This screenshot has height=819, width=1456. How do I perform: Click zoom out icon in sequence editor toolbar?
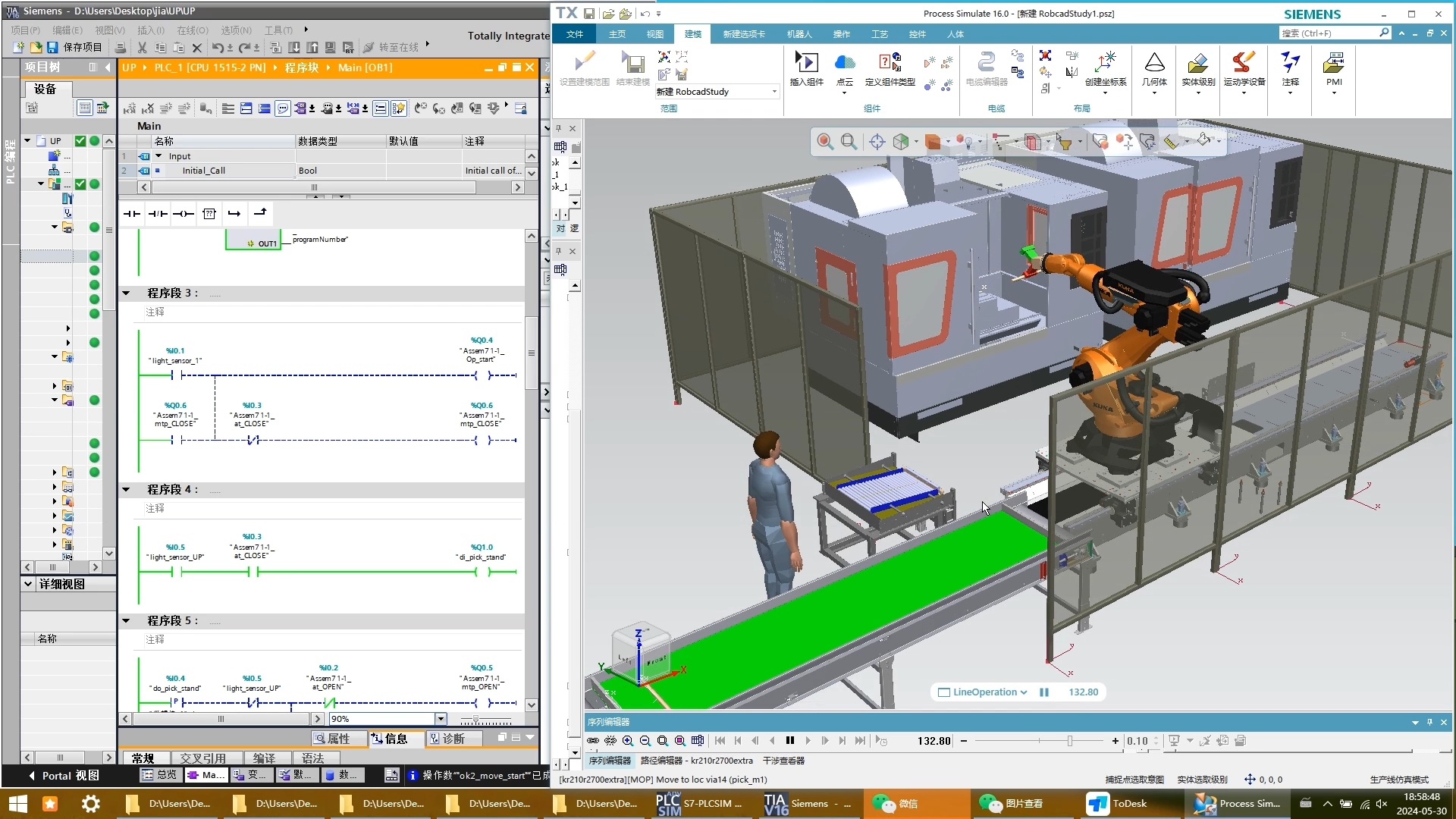click(x=645, y=741)
